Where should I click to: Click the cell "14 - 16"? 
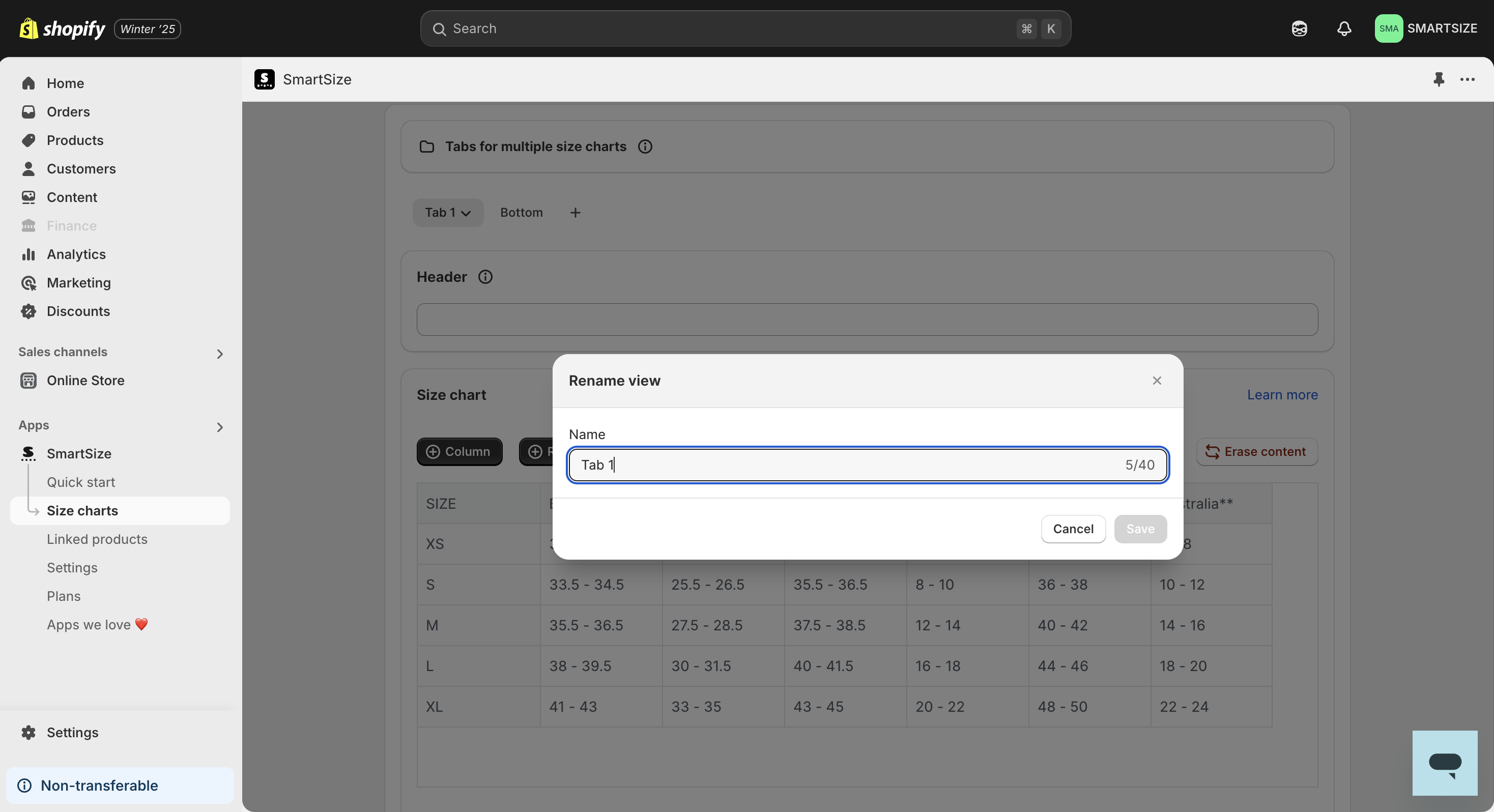[x=1212, y=625]
